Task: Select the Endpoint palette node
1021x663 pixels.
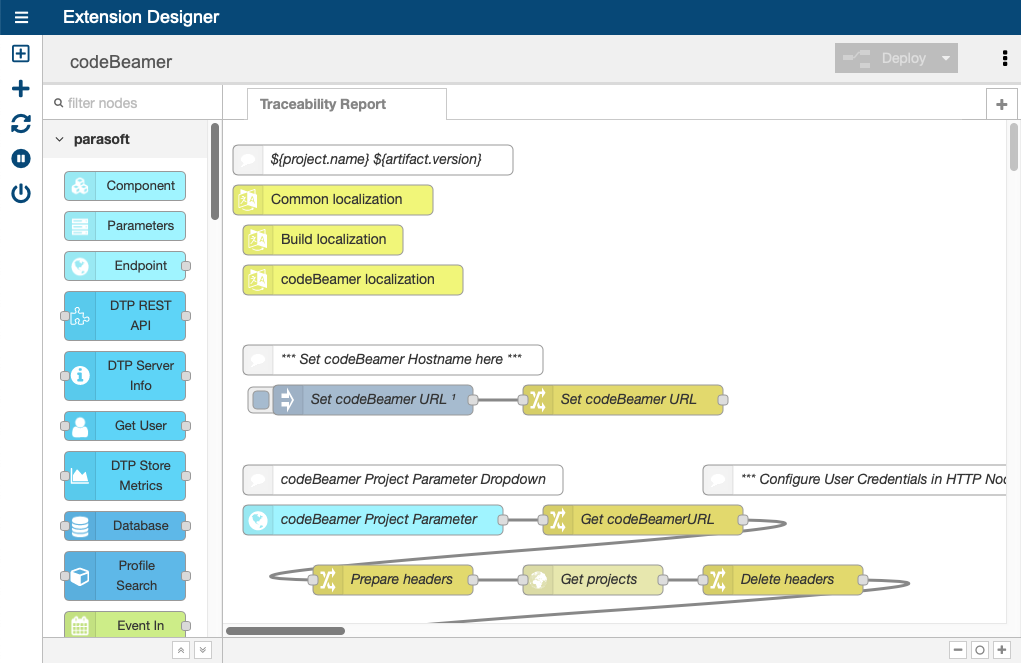Action: [125, 266]
